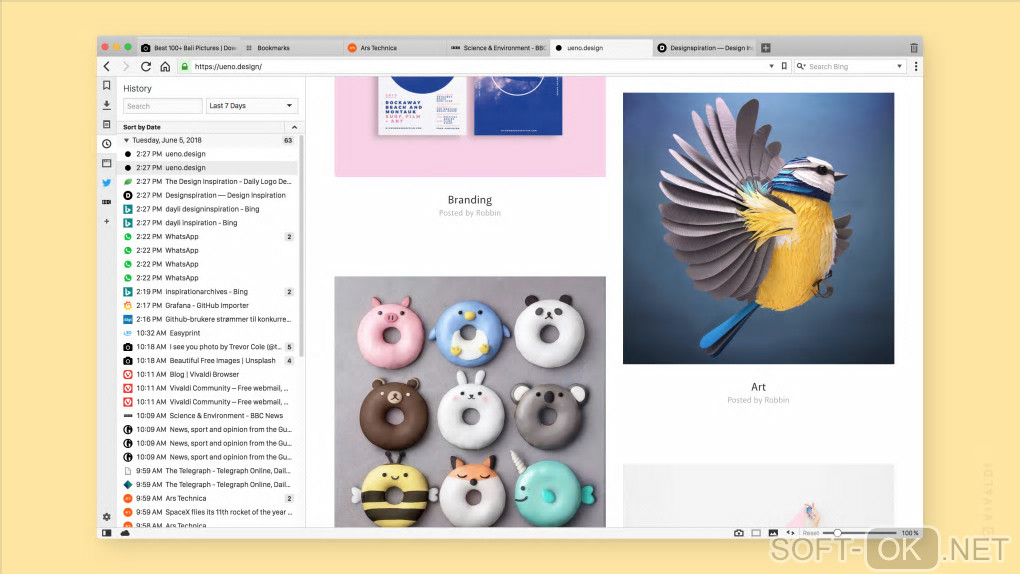Click the Search Bing field

click(850, 66)
